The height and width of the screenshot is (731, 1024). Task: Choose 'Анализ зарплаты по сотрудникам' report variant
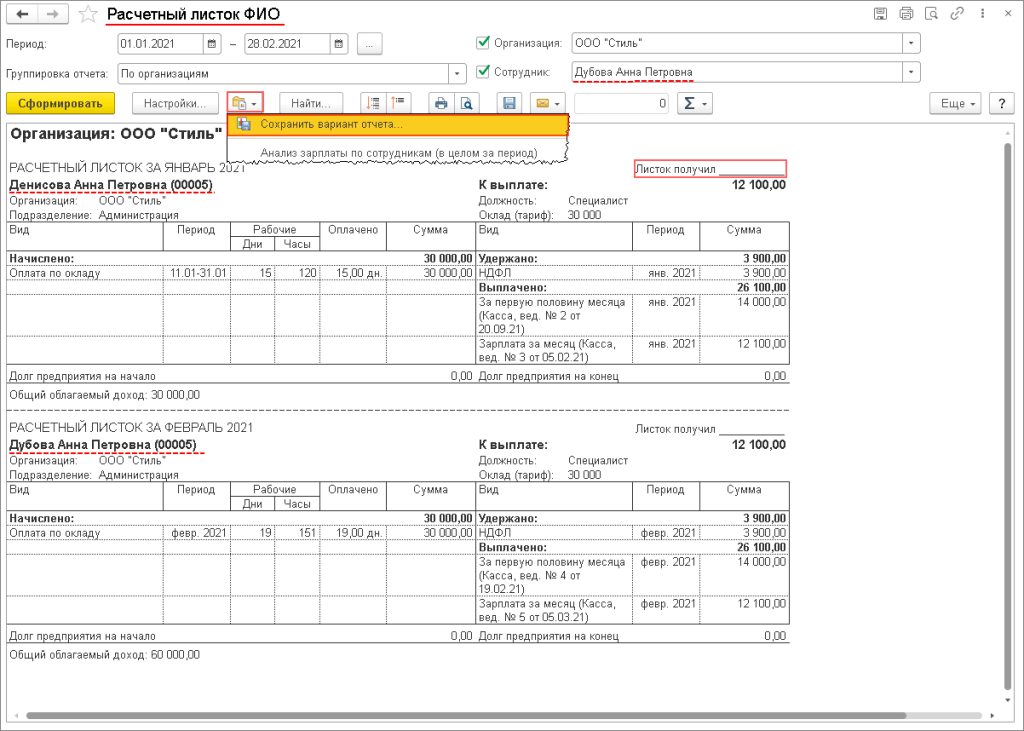coord(398,152)
